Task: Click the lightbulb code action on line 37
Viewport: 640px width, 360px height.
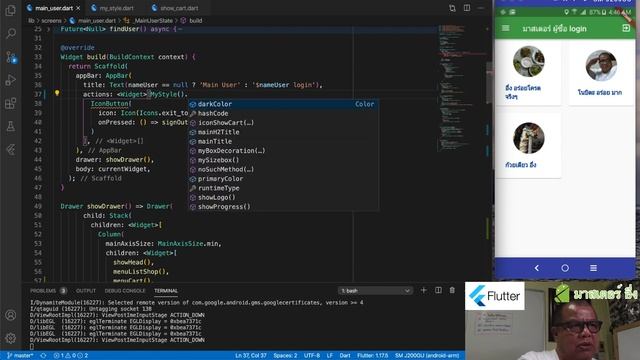Action: 57,93
